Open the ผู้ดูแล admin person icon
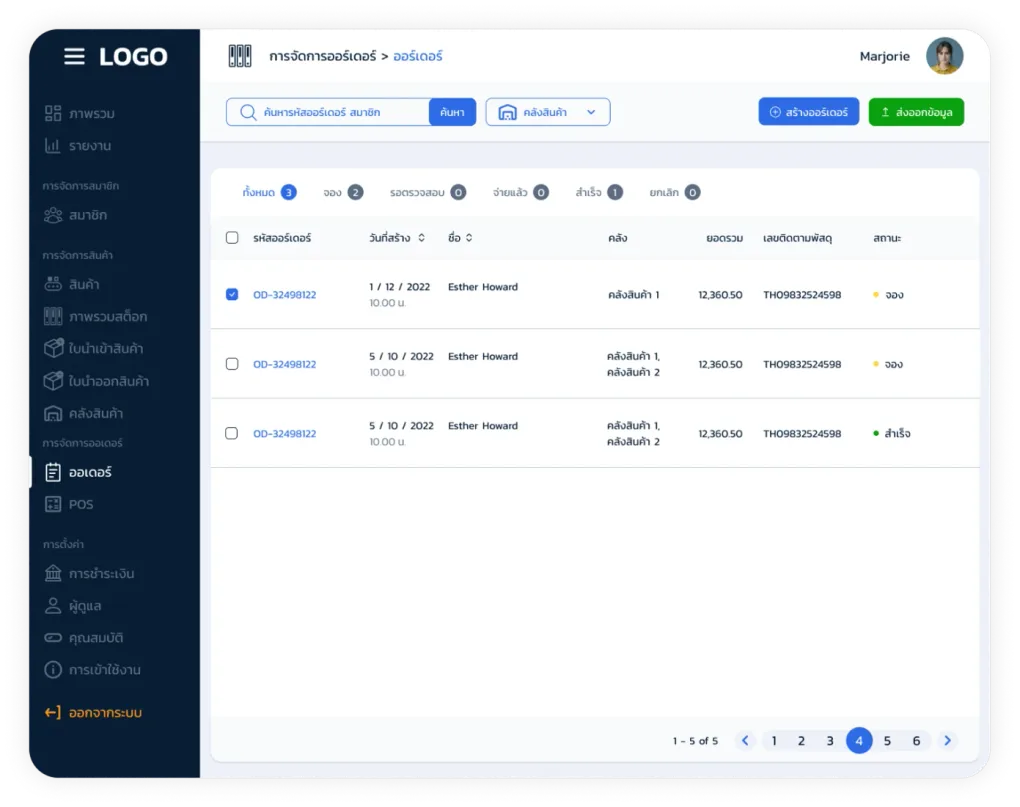The image size is (1020, 807). pos(53,605)
